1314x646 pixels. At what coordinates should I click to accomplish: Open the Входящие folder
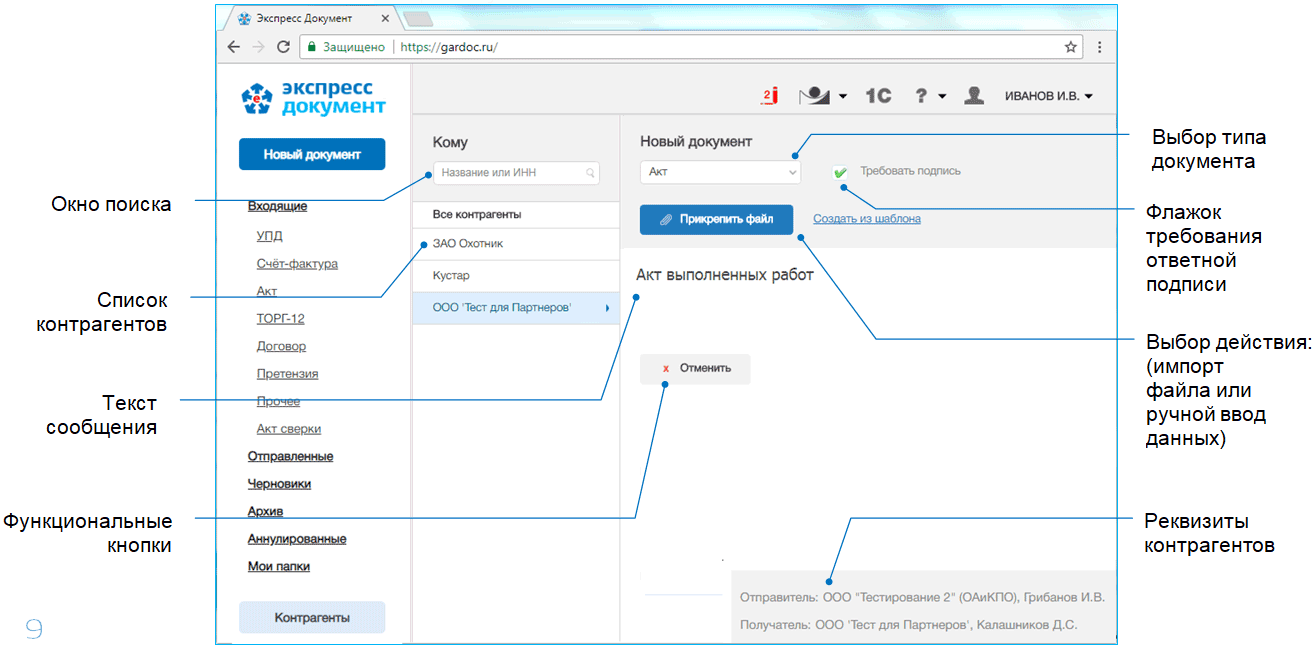point(277,207)
